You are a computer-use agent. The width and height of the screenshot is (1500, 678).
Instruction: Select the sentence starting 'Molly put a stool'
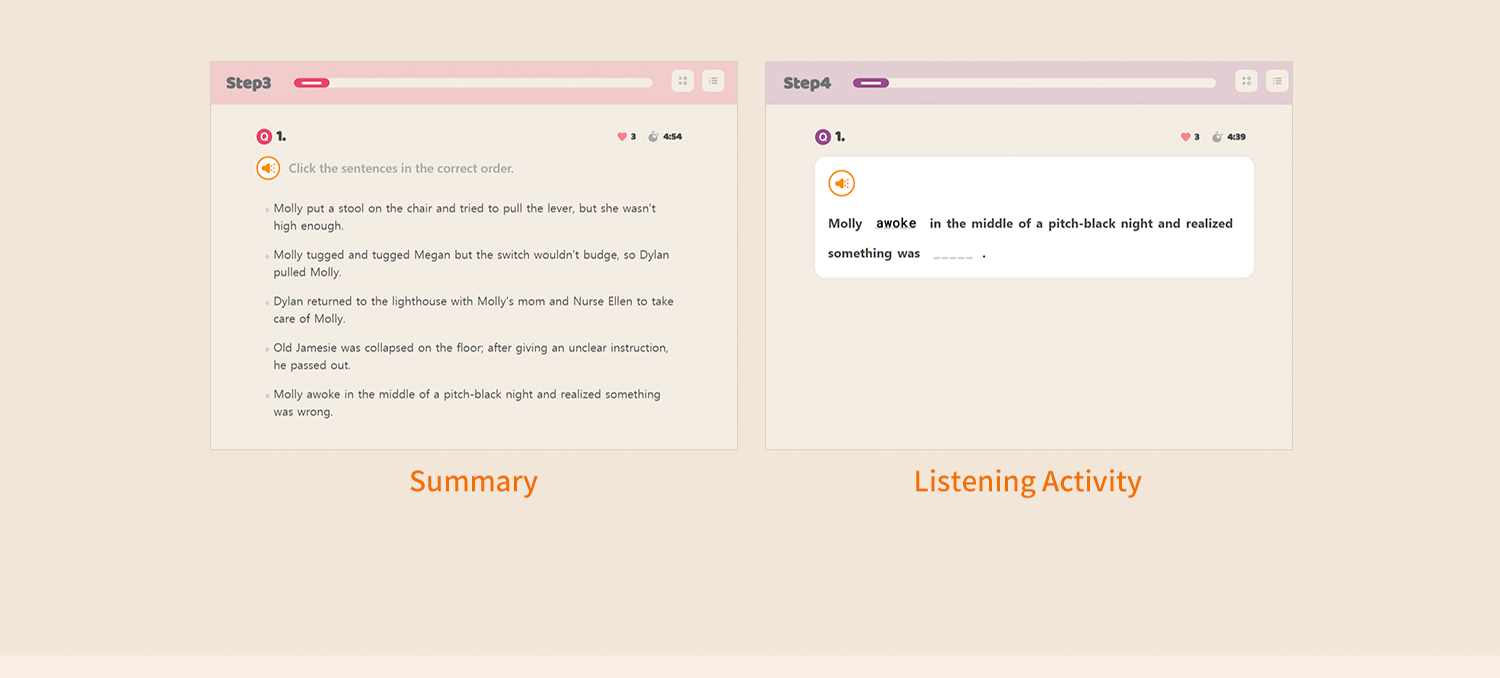coord(464,217)
